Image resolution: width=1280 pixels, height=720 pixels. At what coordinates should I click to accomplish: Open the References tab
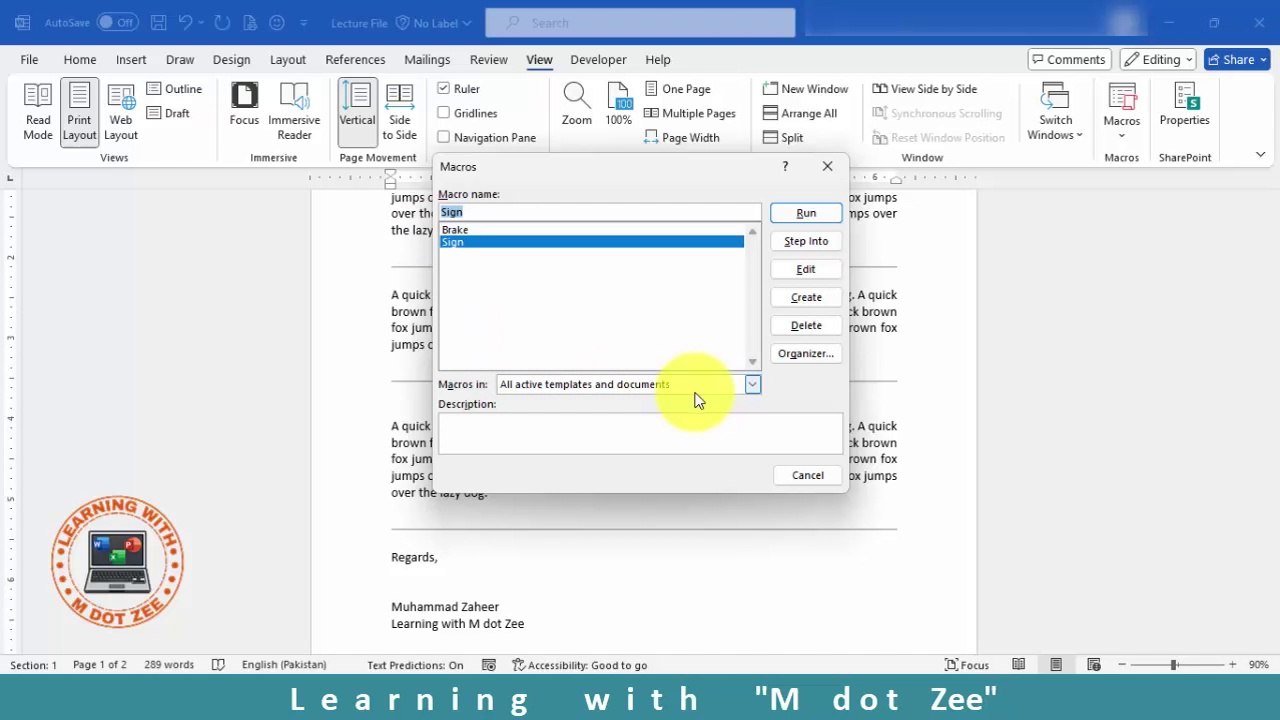coord(355,60)
